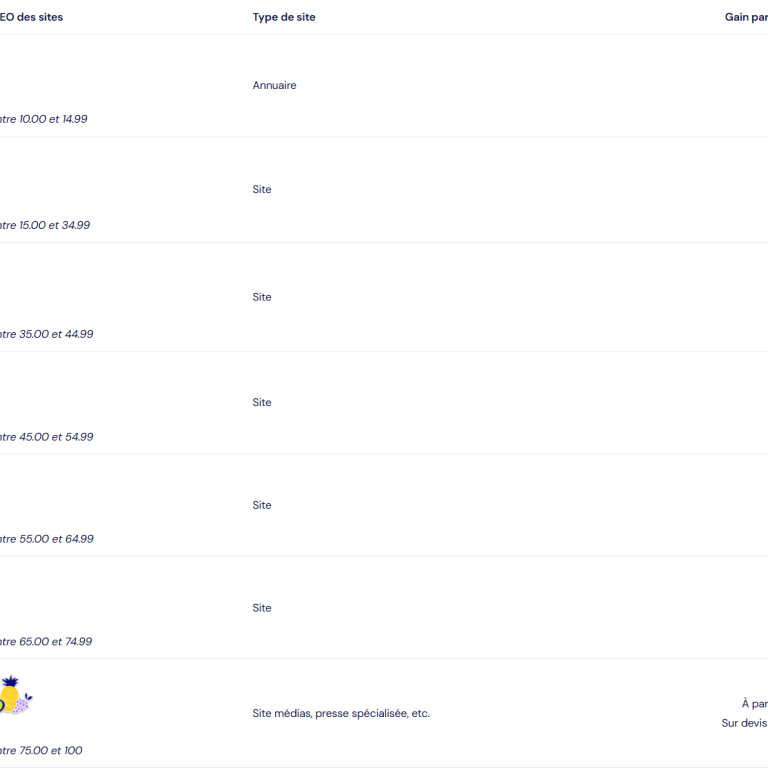Select "Site" in the 55.00–64.99 row
Viewport: 768px width, 768px height.
pyautogui.click(x=262, y=505)
